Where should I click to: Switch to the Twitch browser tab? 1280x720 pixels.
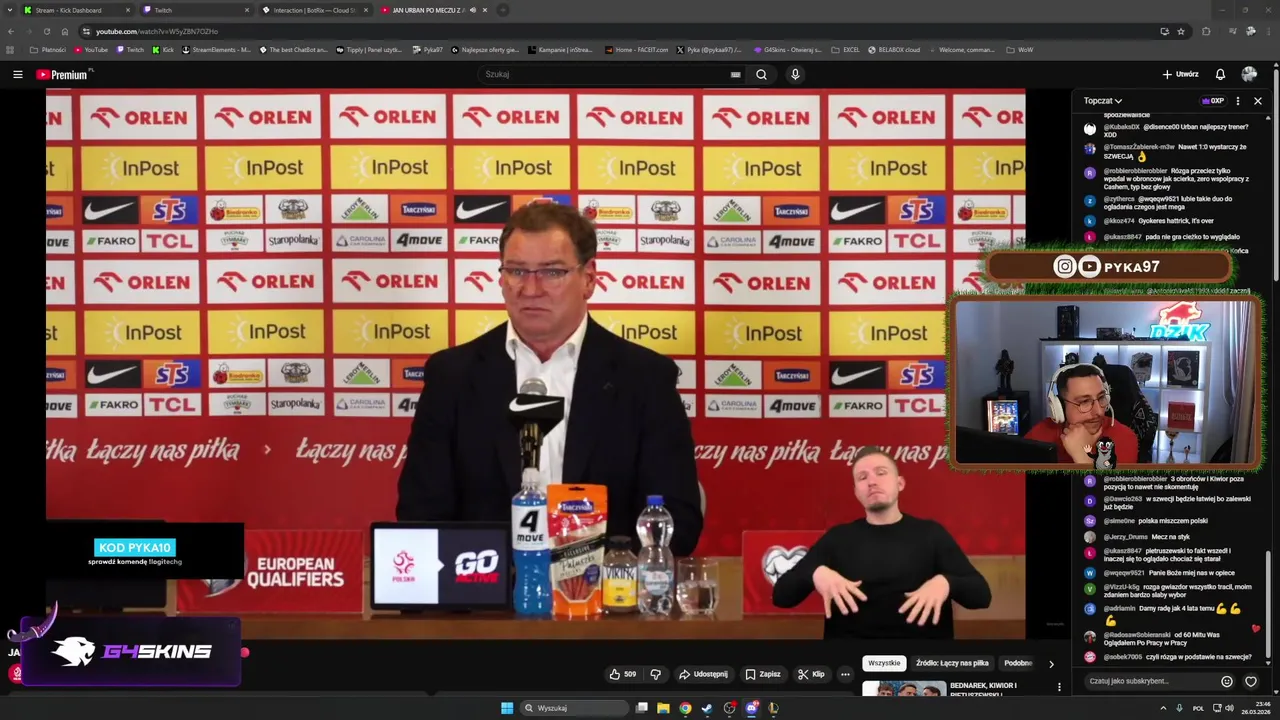point(195,10)
